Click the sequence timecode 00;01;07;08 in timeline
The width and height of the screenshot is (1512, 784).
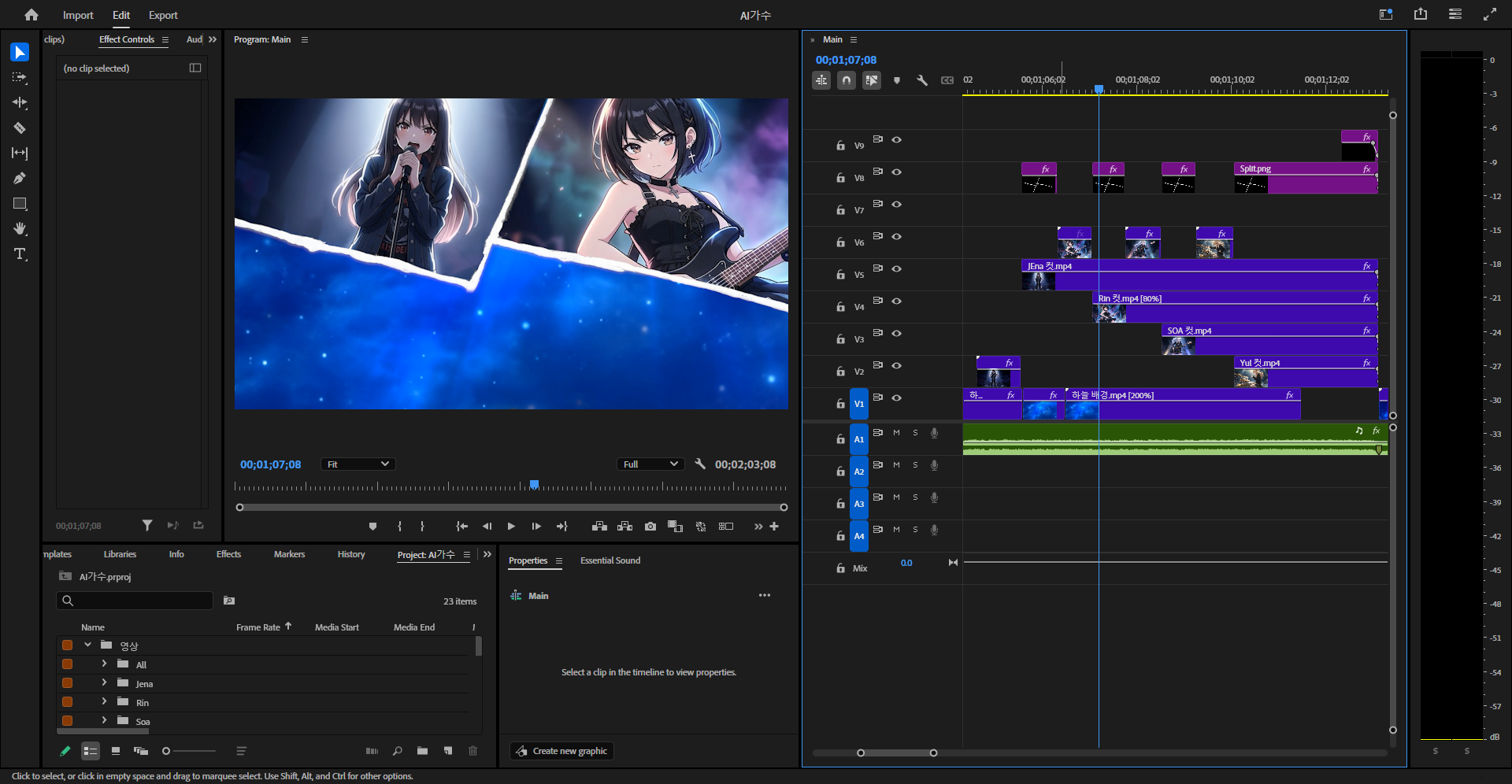point(846,60)
